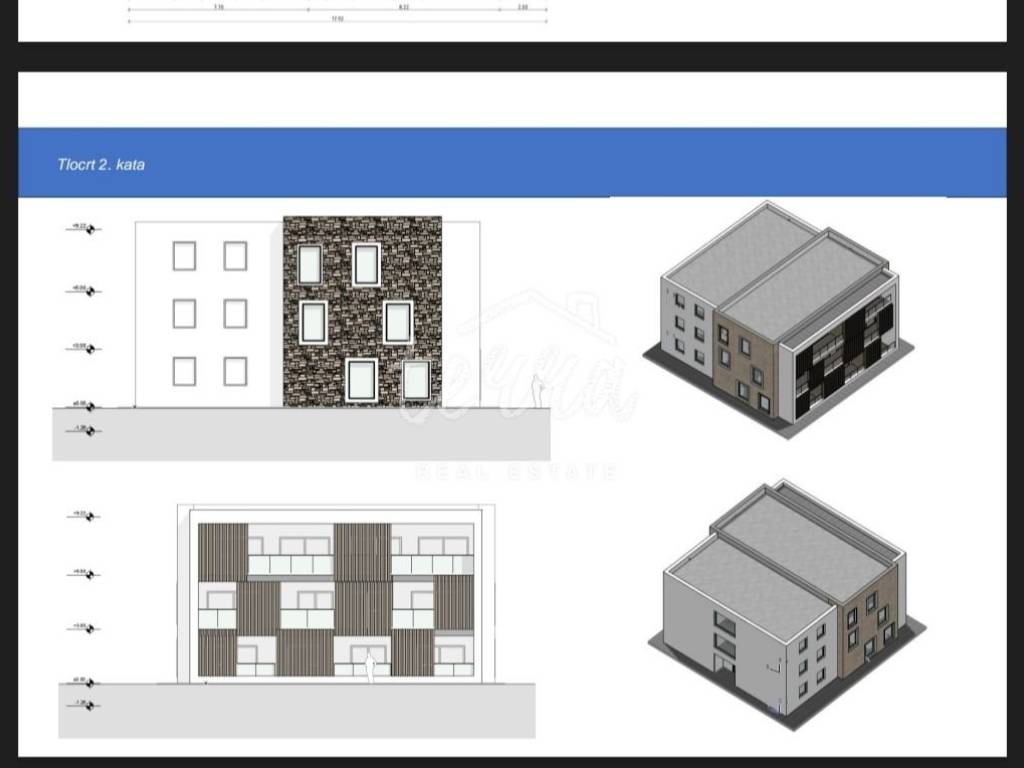Viewport: 1024px width, 768px height.
Task: Click the human figure right of upper elevation
Action: [x=537, y=391]
